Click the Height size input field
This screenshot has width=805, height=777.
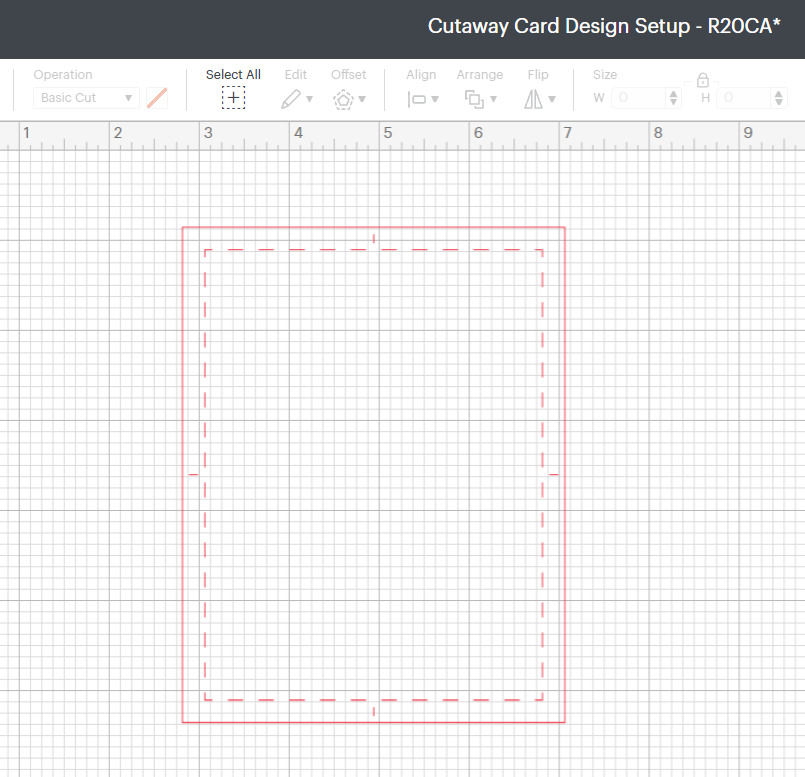click(743, 98)
